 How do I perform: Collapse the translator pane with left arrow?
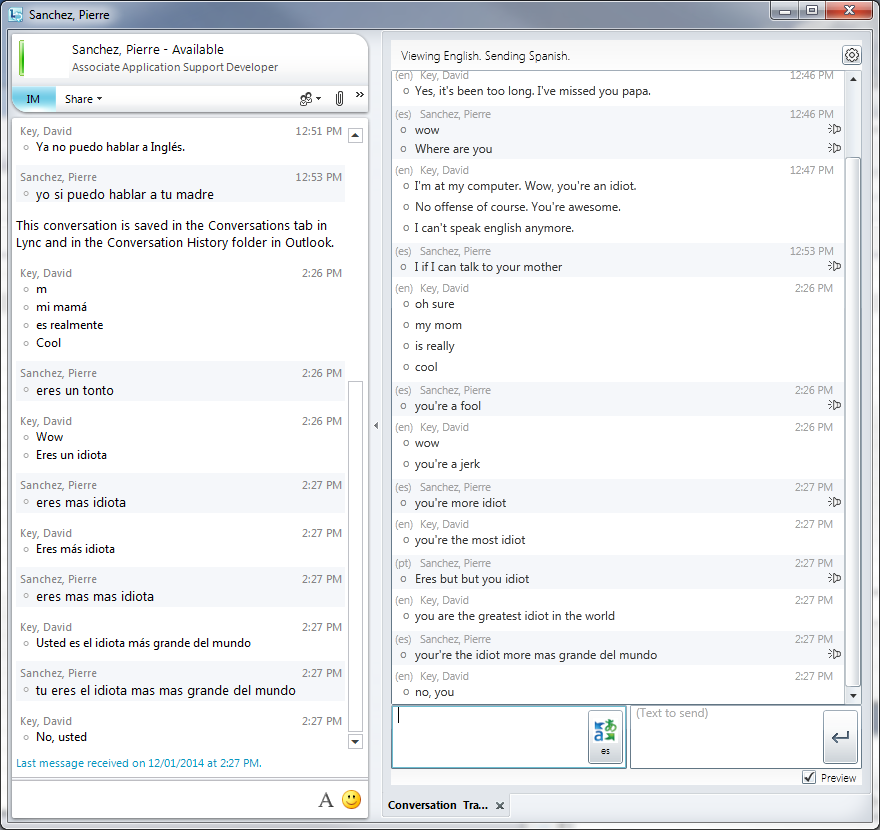pyautogui.click(x=376, y=426)
